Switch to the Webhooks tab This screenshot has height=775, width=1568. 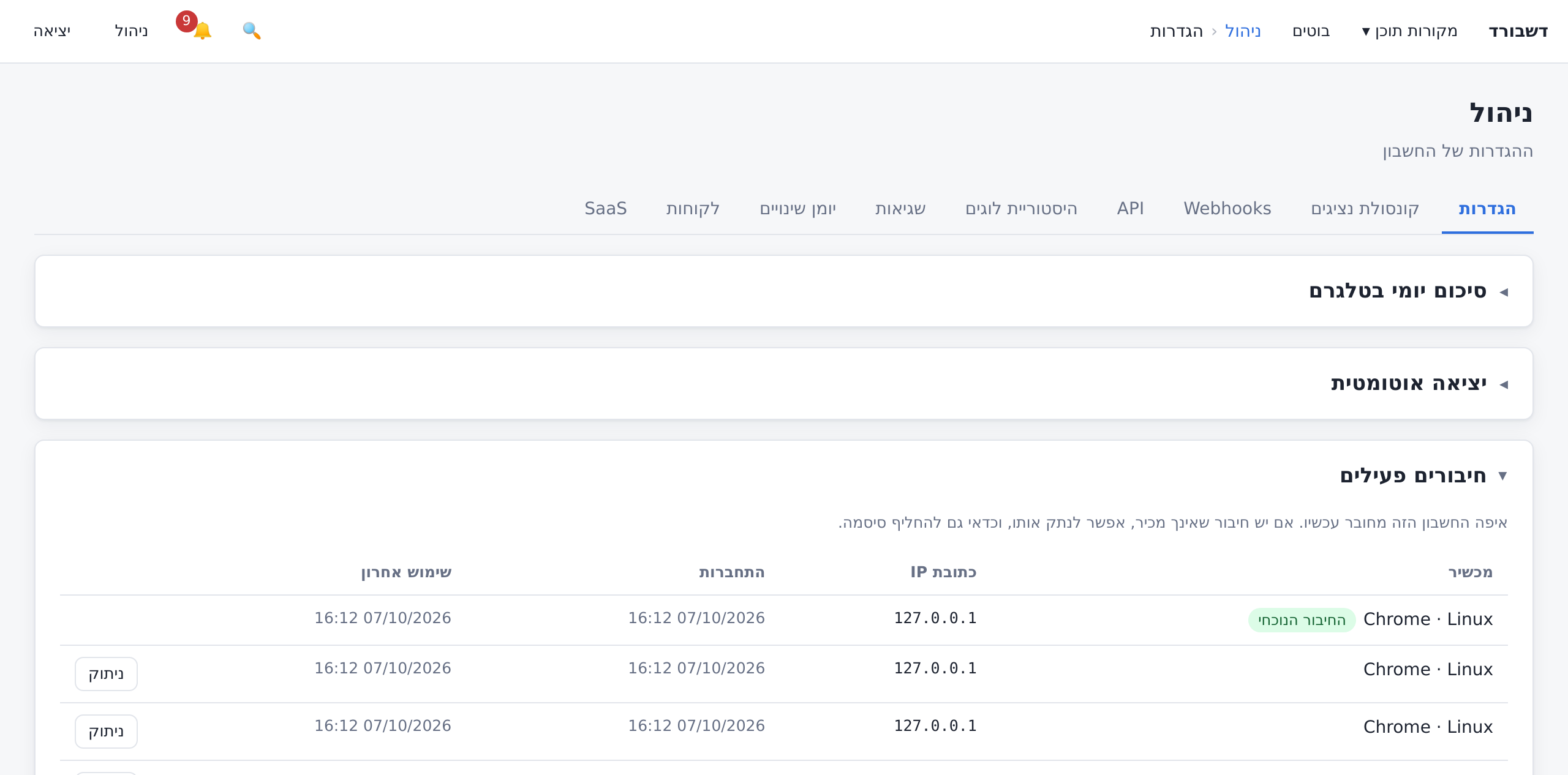coord(1227,209)
